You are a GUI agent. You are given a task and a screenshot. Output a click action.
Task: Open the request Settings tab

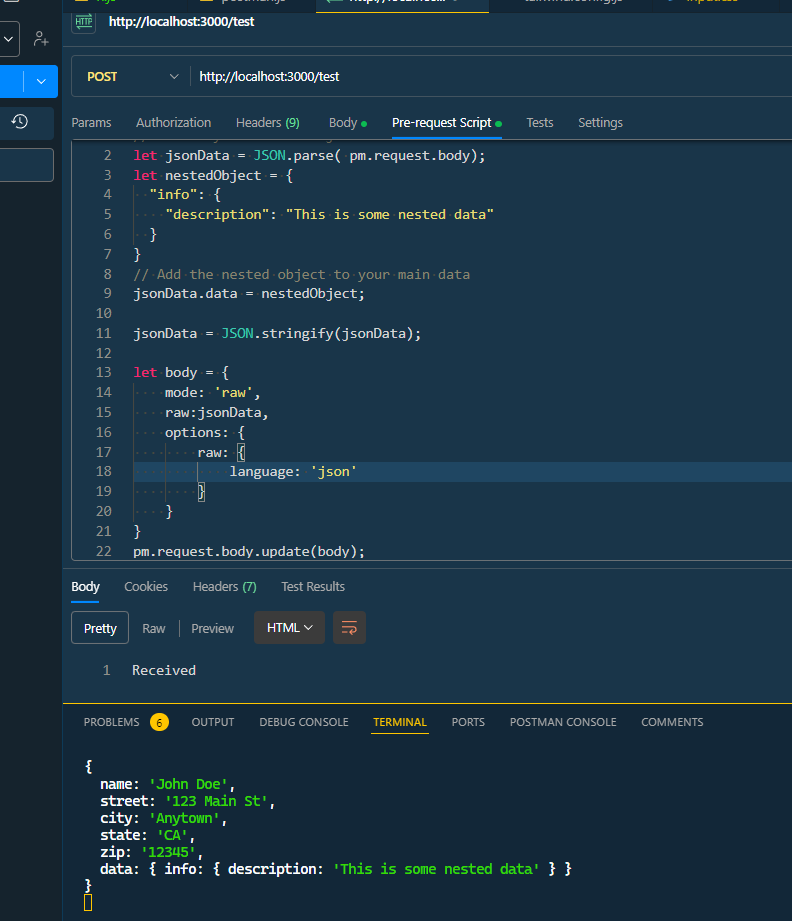pyautogui.click(x=600, y=123)
